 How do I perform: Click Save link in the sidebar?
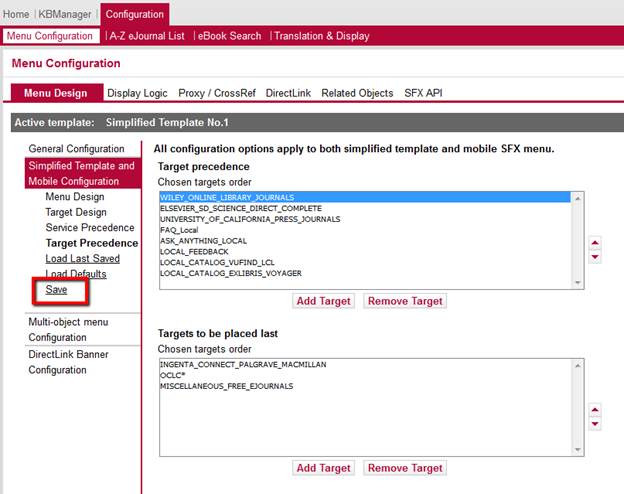[56, 290]
